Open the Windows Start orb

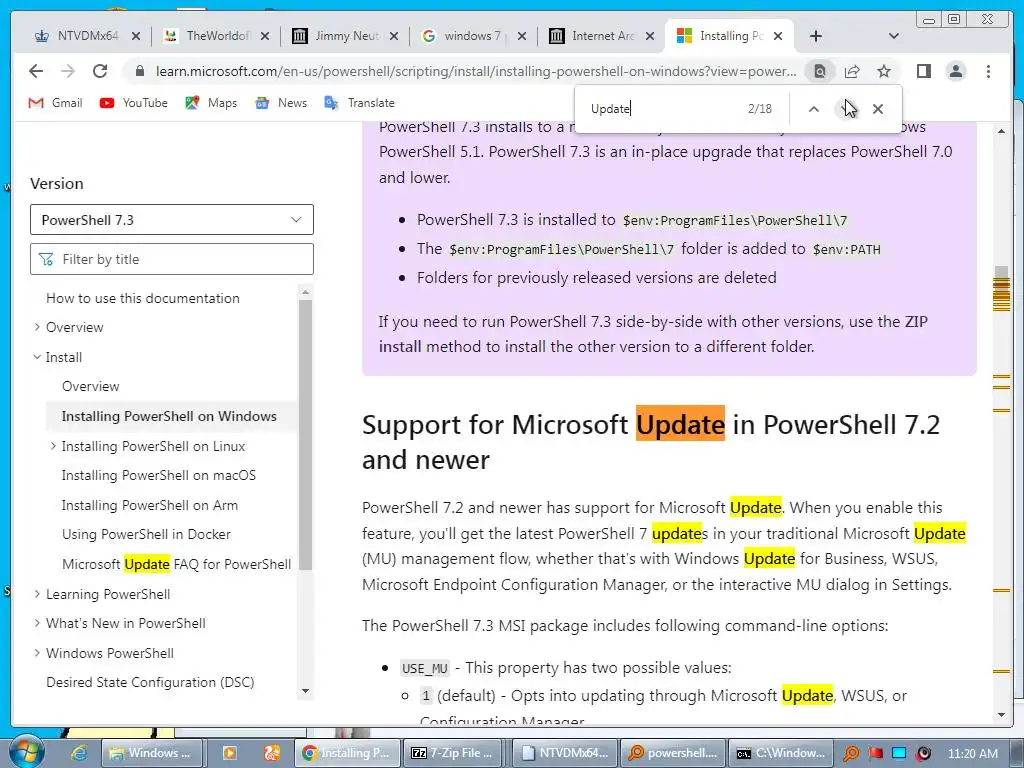point(26,751)
